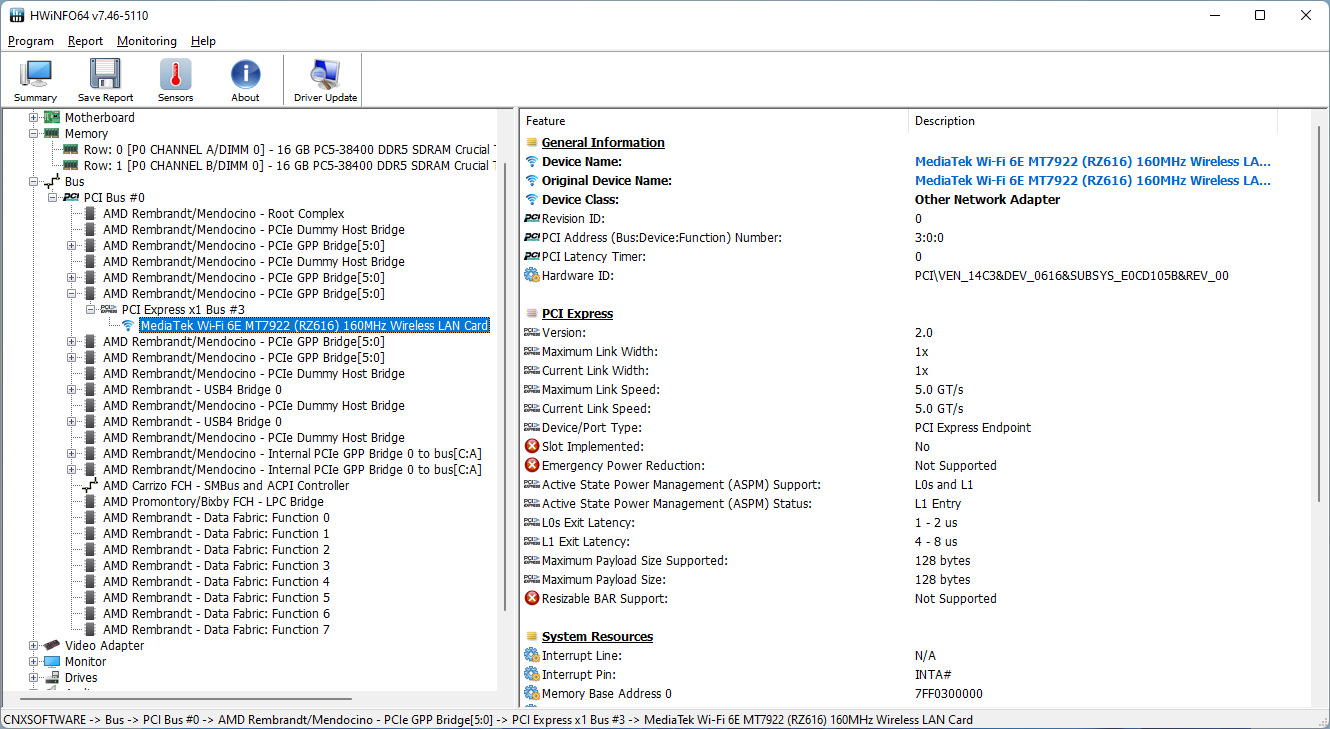Click the PCI Express section header icon
1330x729 pixels.
point(531,314)
